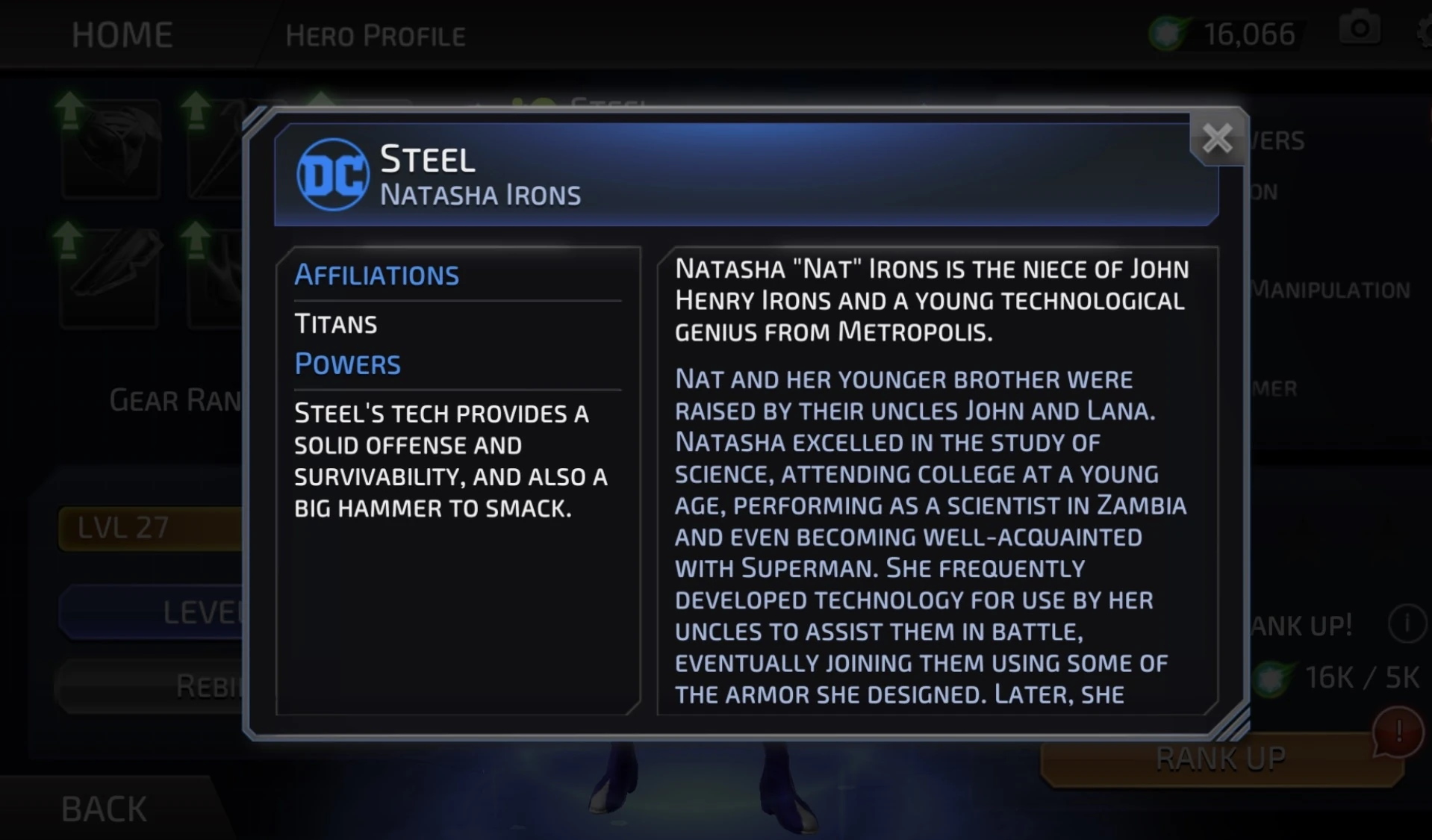Click the green upgrade arrow on helmet slot
This screenshot has height=840, width=1432.
pos(69,109)
